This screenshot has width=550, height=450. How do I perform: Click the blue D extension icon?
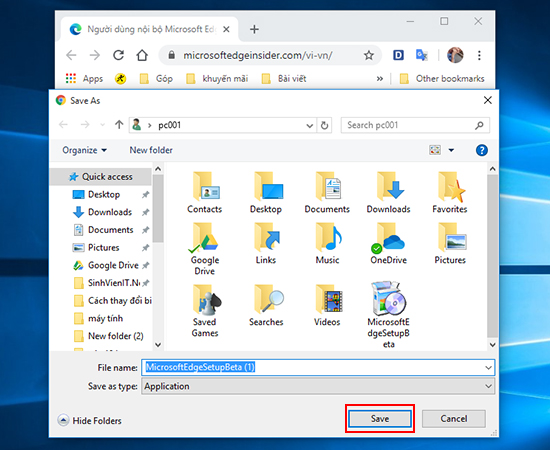coord(398,55)
